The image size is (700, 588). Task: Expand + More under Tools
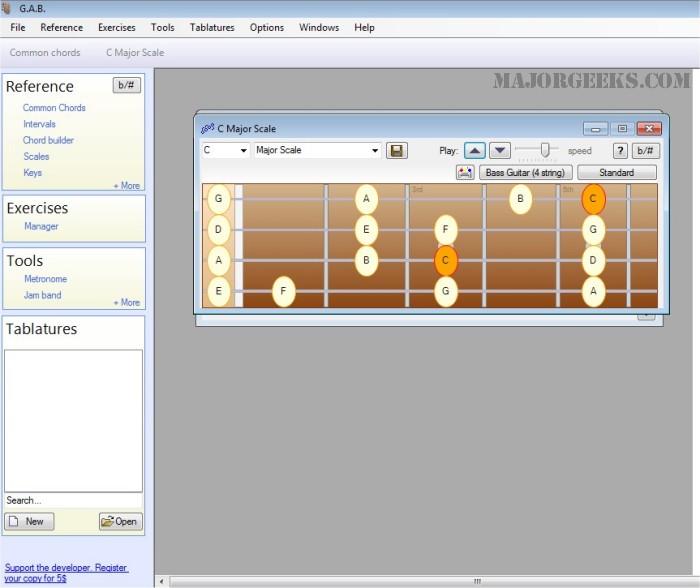pos(127,302)
